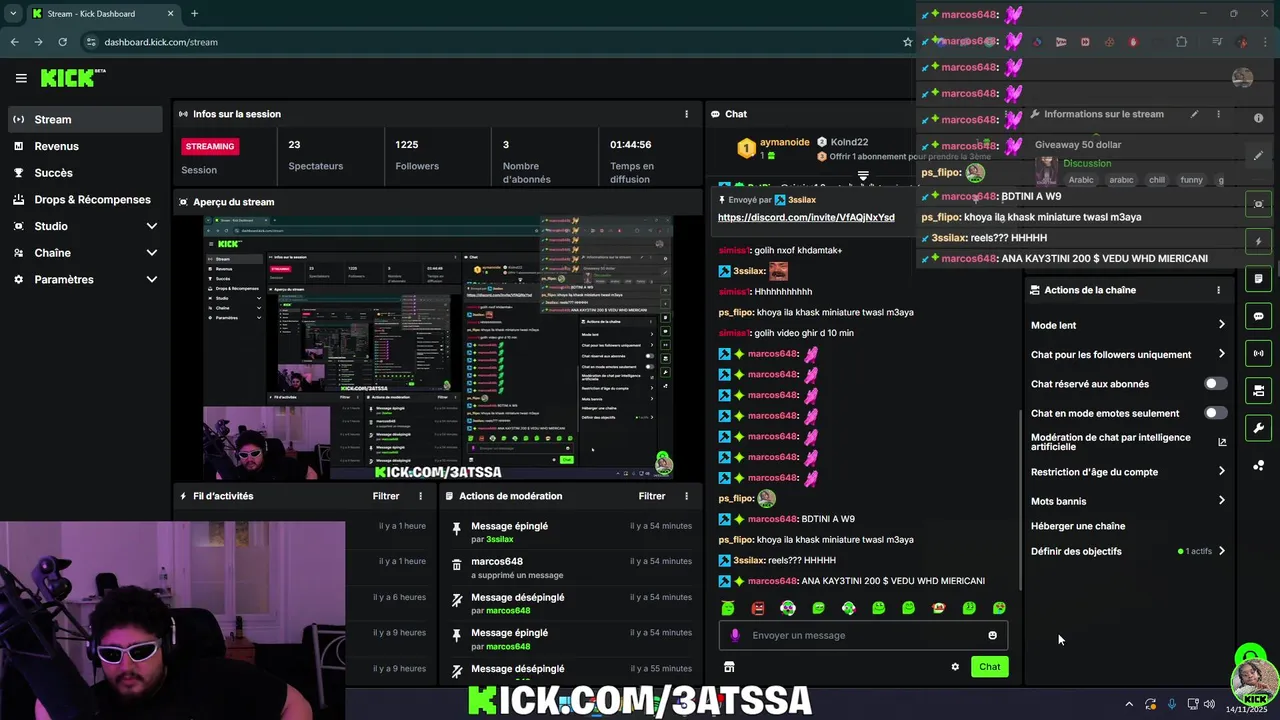Click the share nodes toolbar icon
Screen dimensions: 1280x720
[x=1258, y=465]
